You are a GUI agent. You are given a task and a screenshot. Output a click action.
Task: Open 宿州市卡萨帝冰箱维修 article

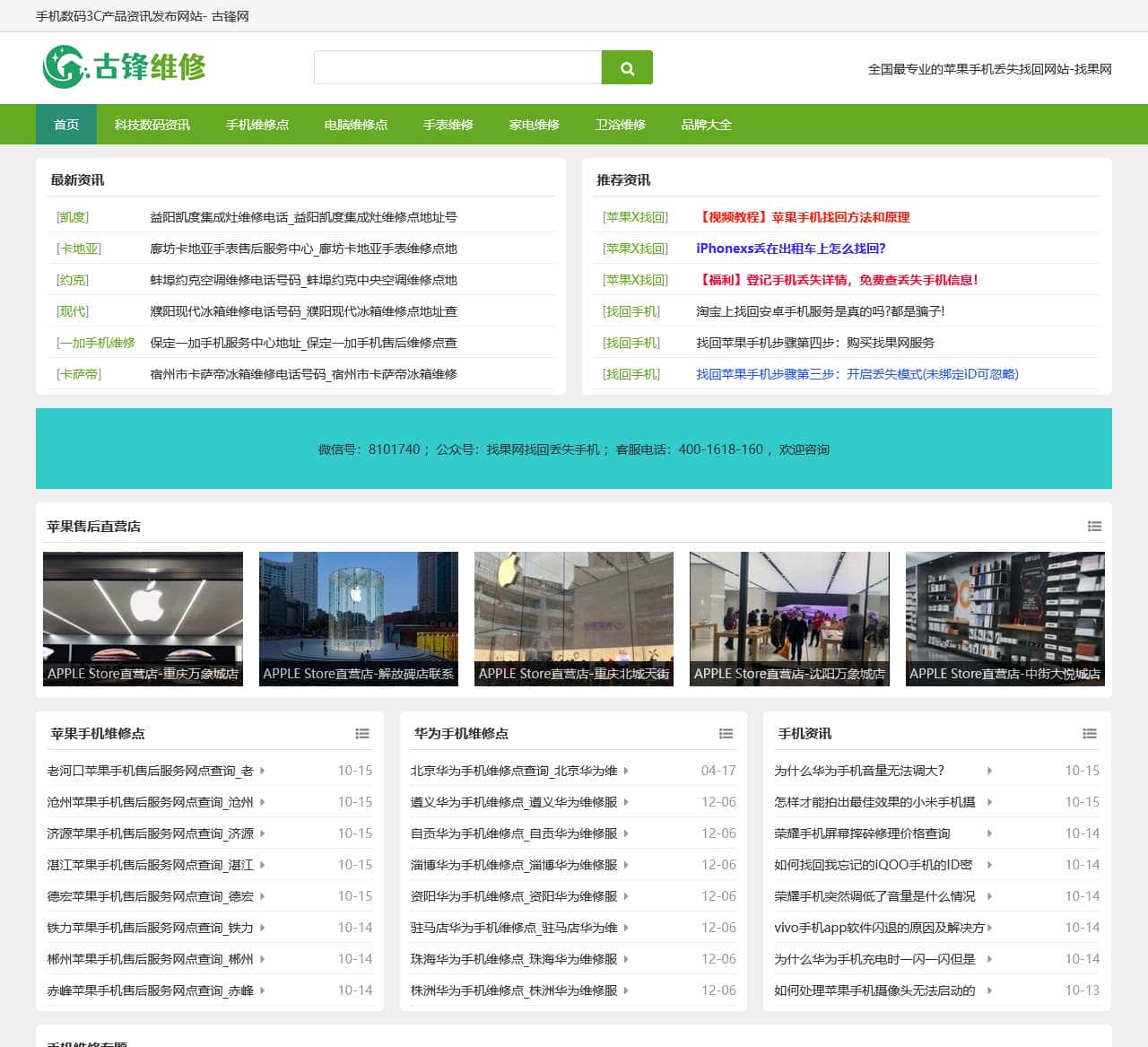pyautogui.click(x=303, y=374)
